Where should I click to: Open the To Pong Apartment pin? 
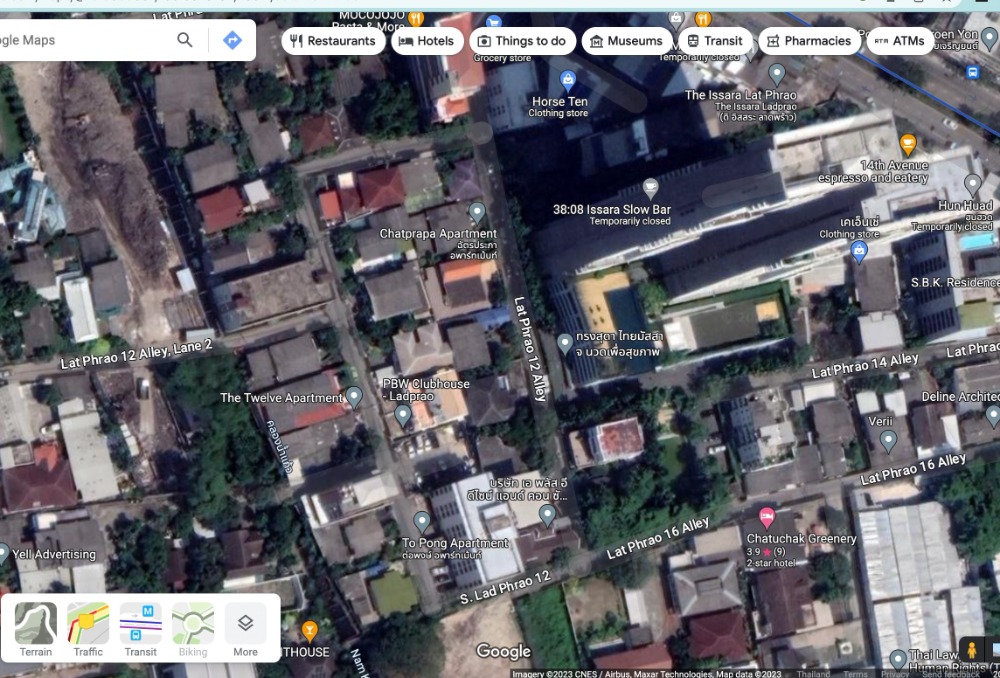(x=422, y=522)
